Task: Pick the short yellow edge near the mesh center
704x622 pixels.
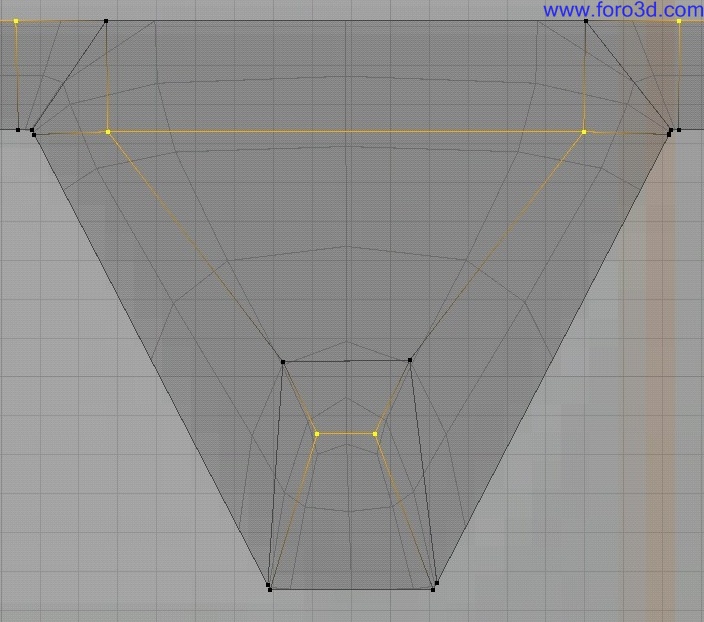Action: [x=346, y=434]
